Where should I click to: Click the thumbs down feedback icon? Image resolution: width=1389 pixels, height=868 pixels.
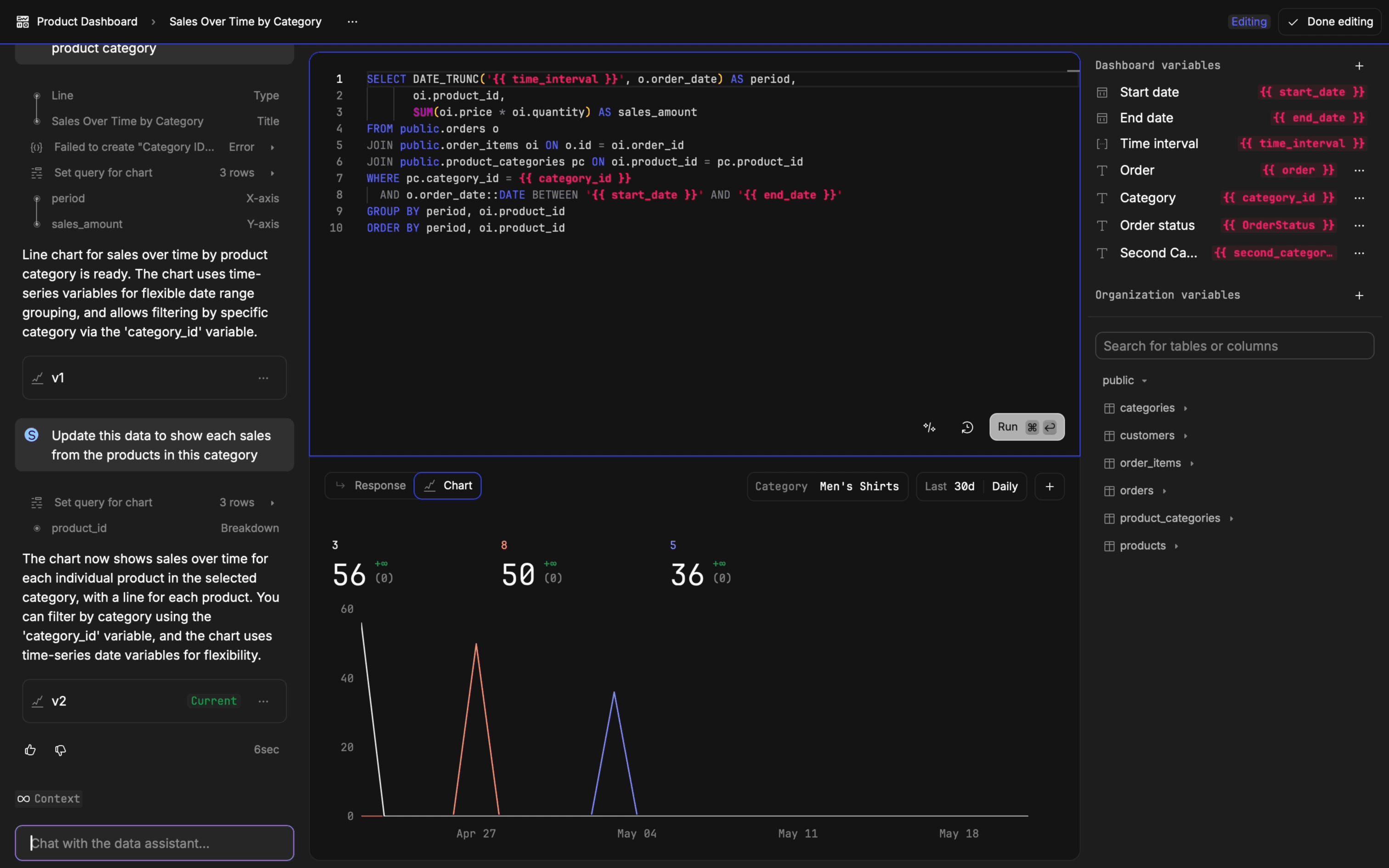pyautogui.click(x=60, y=750)
